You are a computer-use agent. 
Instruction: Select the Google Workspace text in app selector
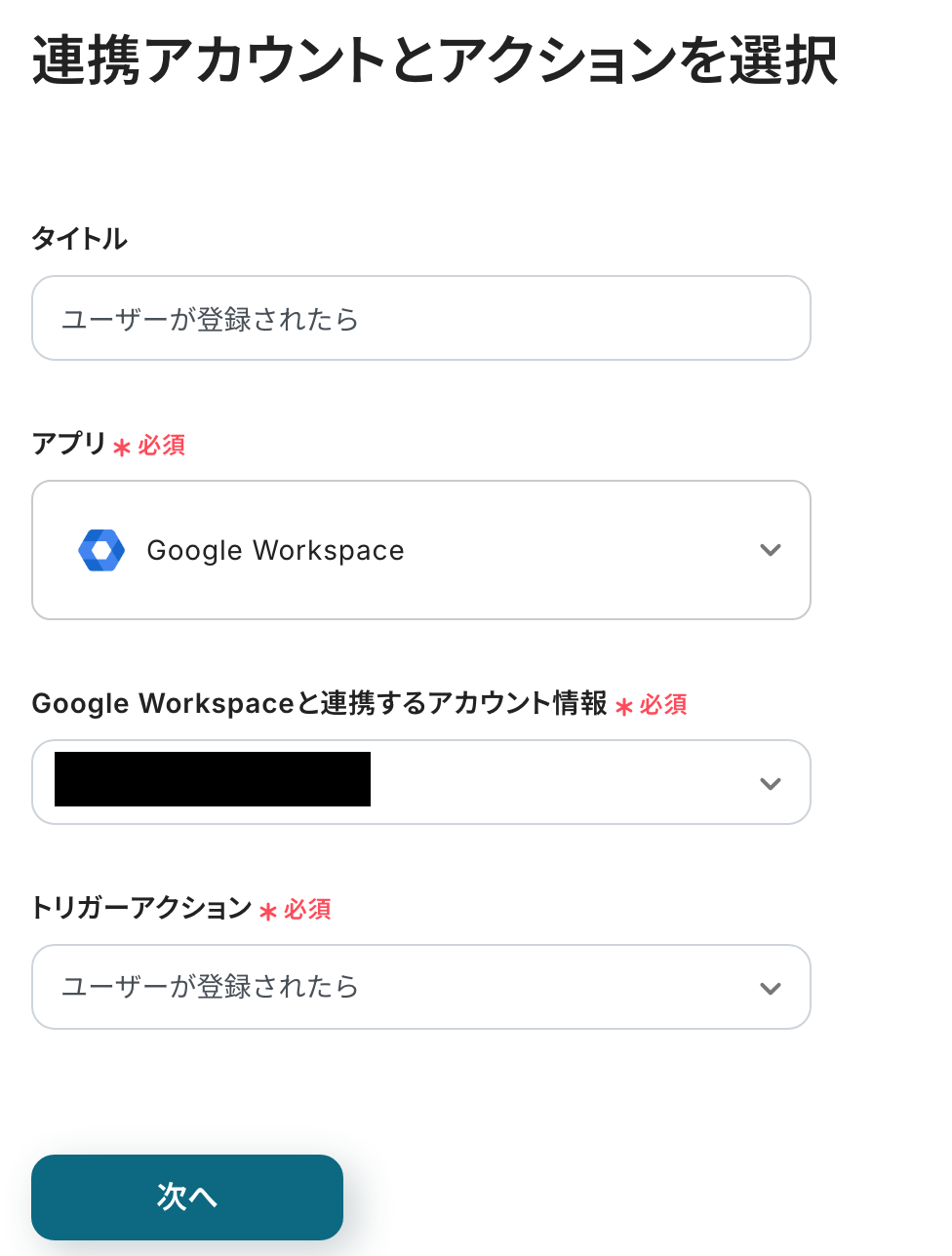point(275,551)
